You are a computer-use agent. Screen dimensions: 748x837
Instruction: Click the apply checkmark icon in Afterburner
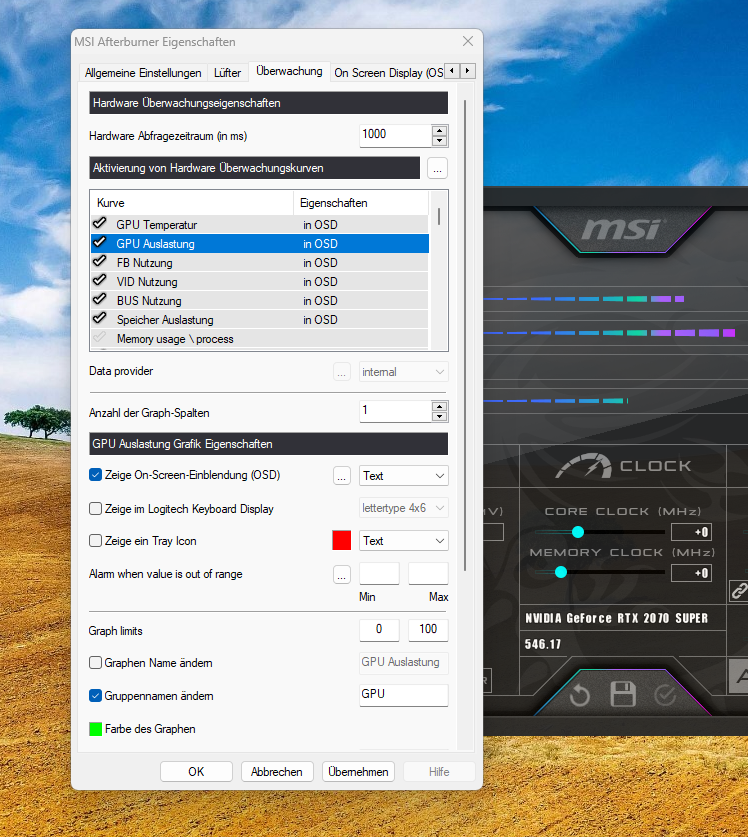click(665, 696)
